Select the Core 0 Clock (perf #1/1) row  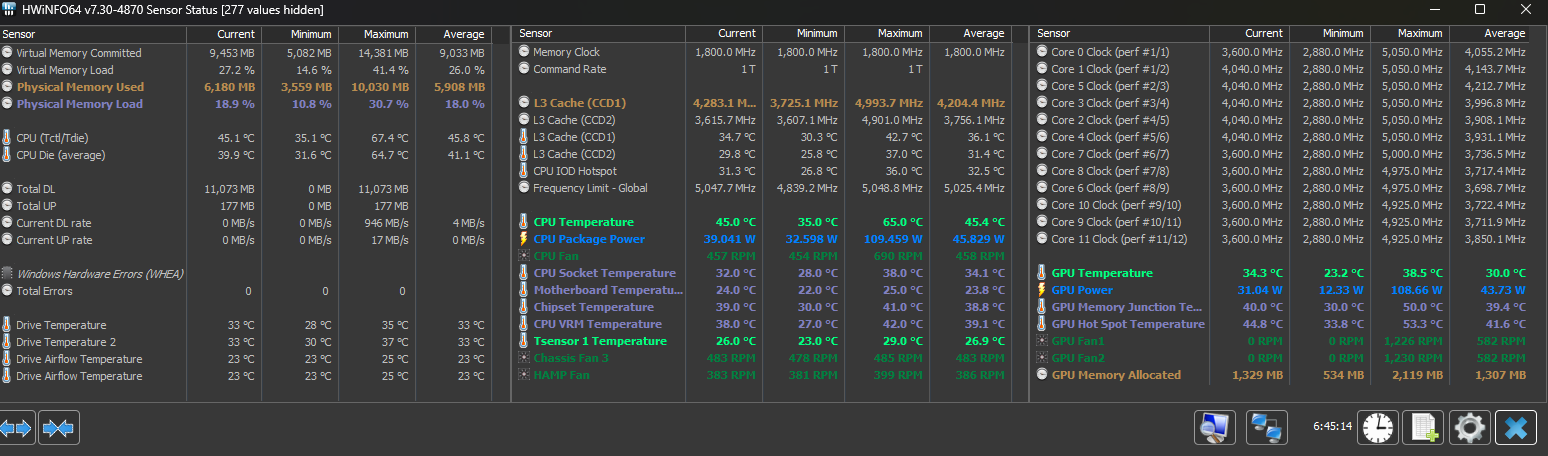pos(1282,52)
